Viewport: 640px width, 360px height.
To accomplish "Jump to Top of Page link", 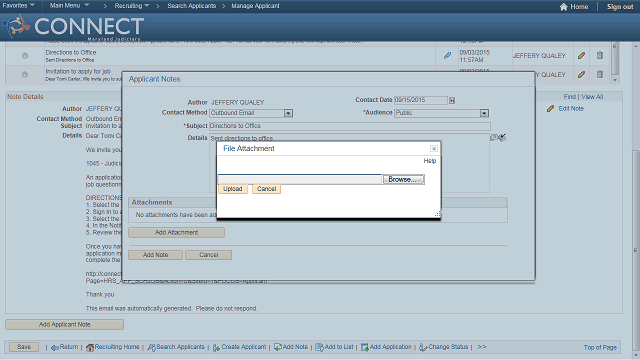I will pyautogui.click(x=600, y=347).
